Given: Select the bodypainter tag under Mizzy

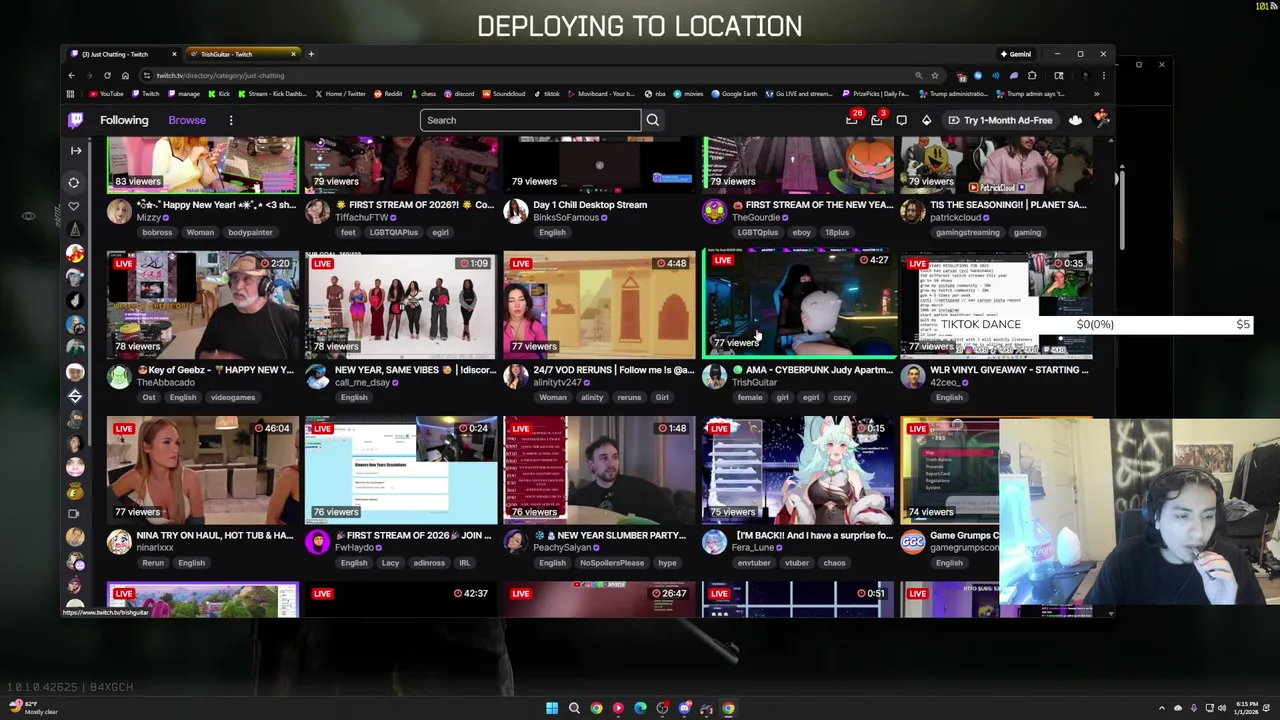Looking at the screenshot, I should click(250, 232).
